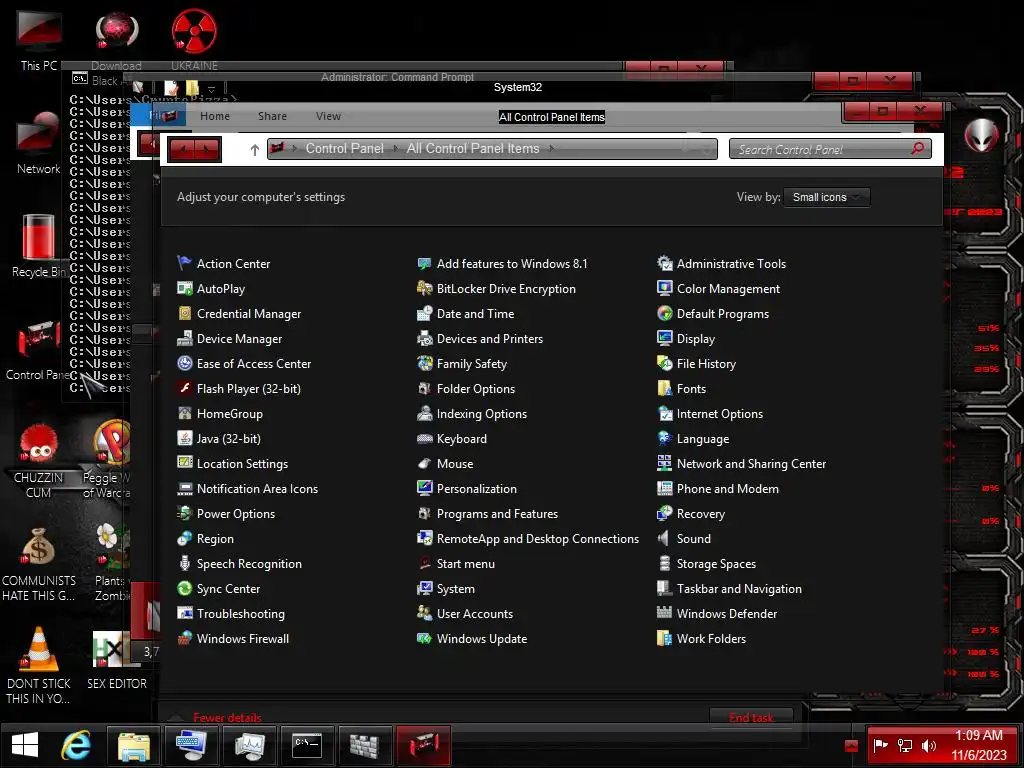Open the Fonts folder icon

tap(665, 389)
